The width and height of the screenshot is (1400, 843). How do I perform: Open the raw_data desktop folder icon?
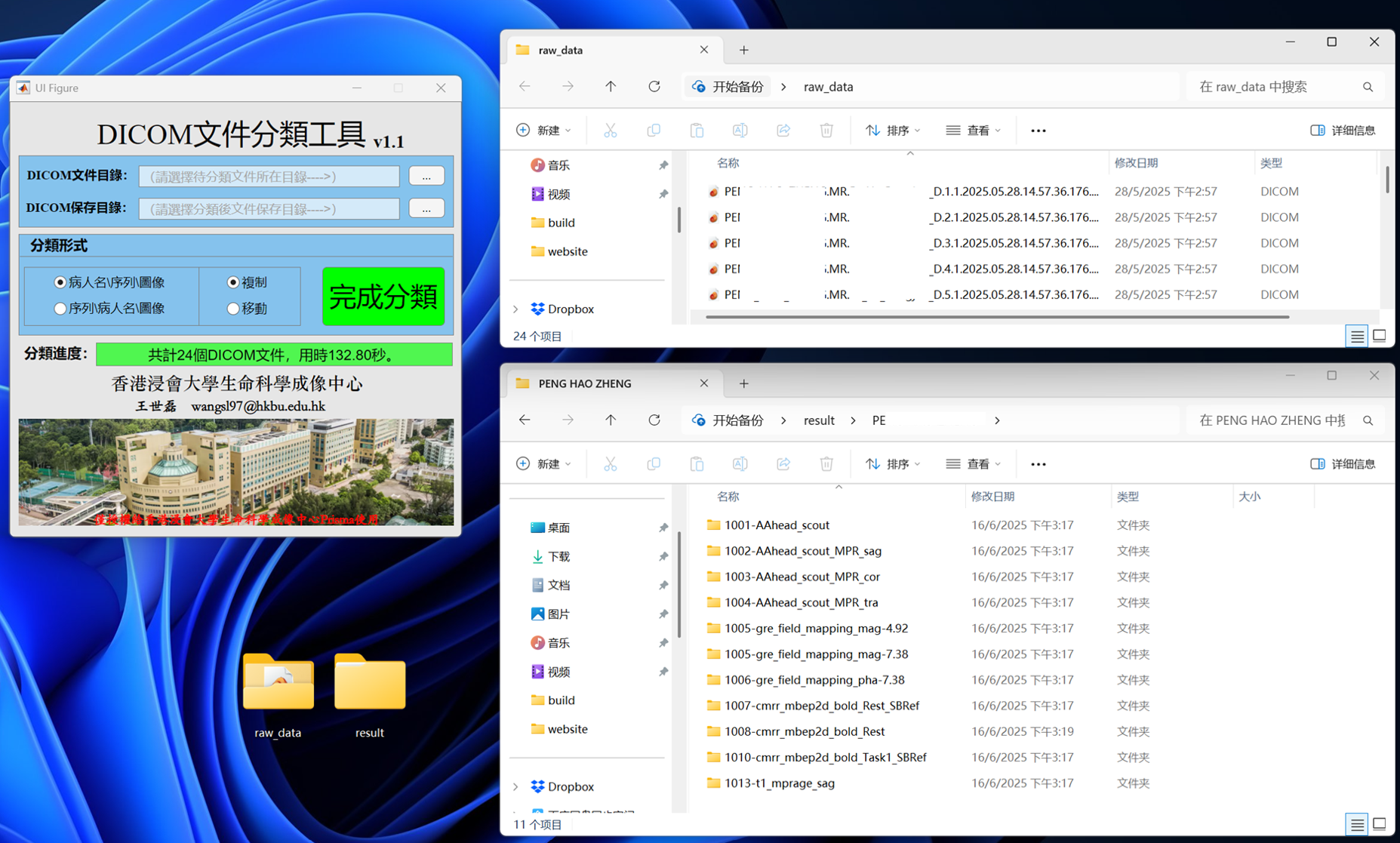[x=278, y=694]
